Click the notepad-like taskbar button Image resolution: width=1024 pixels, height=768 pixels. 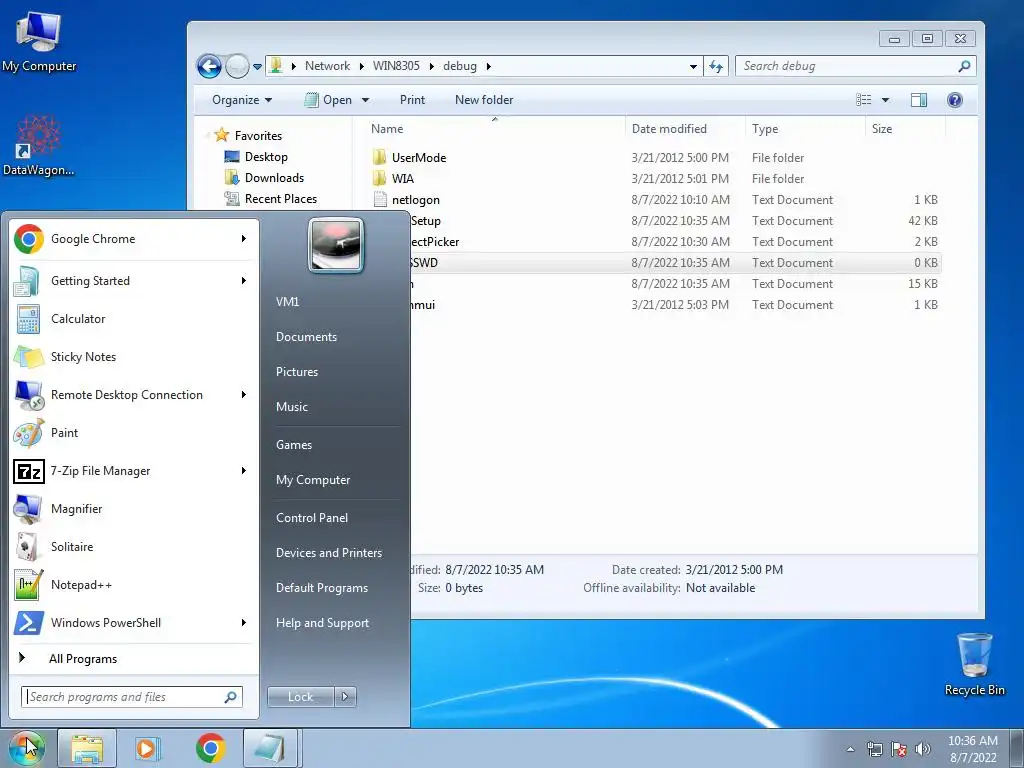(x=272, y=748)
